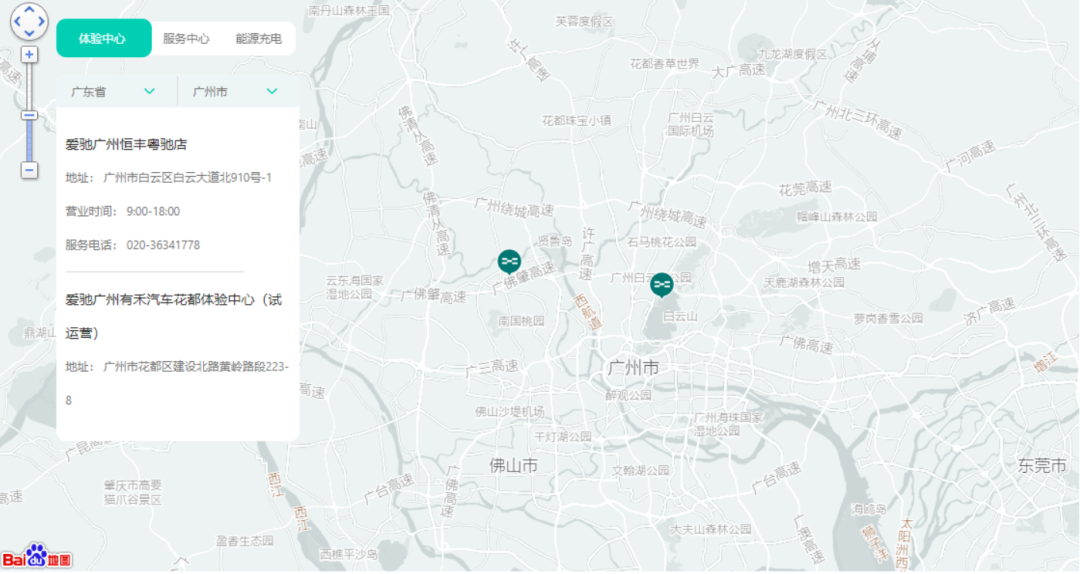The width and height of the screenshot is (1080, 574).
Task: Click the 南国桃园 map label
Action: click(521, 321)
